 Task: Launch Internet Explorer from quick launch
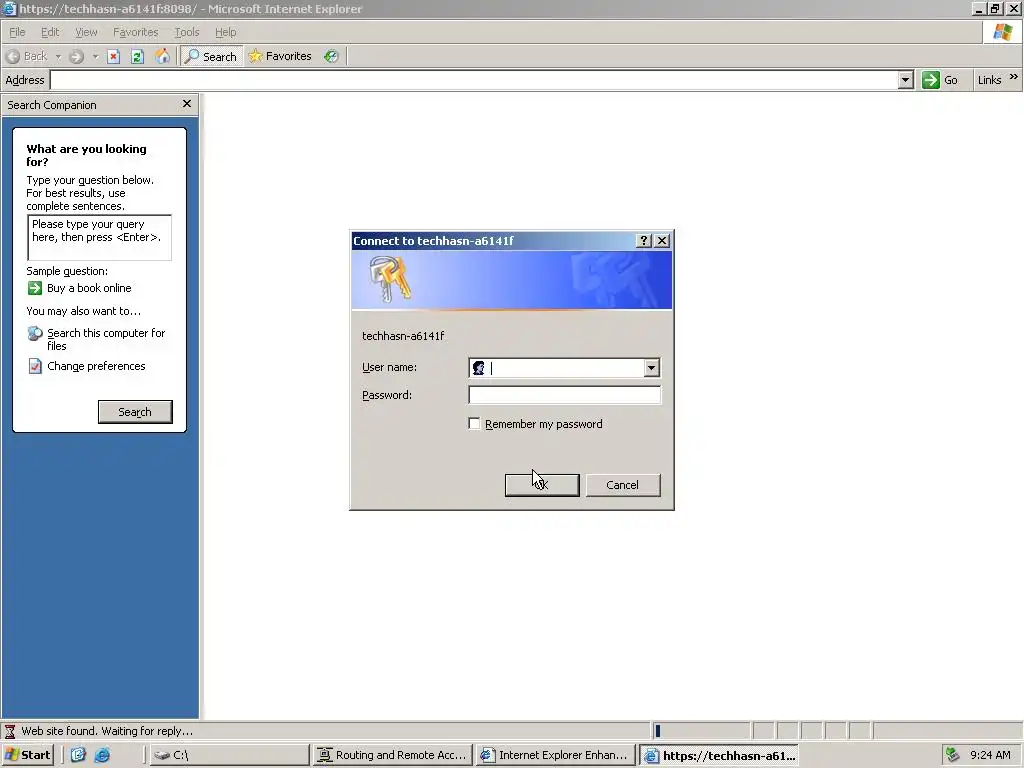pos(103,755)
